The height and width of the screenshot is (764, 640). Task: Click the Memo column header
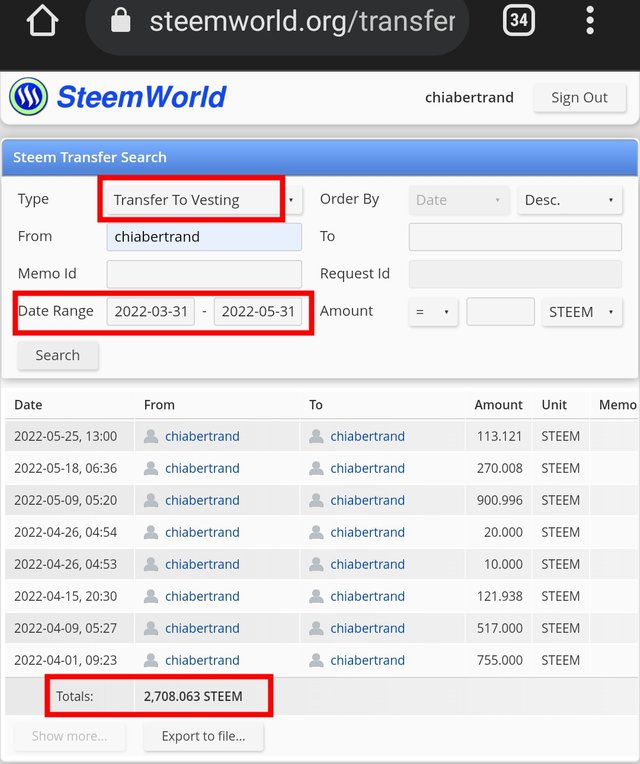(618, 405)
